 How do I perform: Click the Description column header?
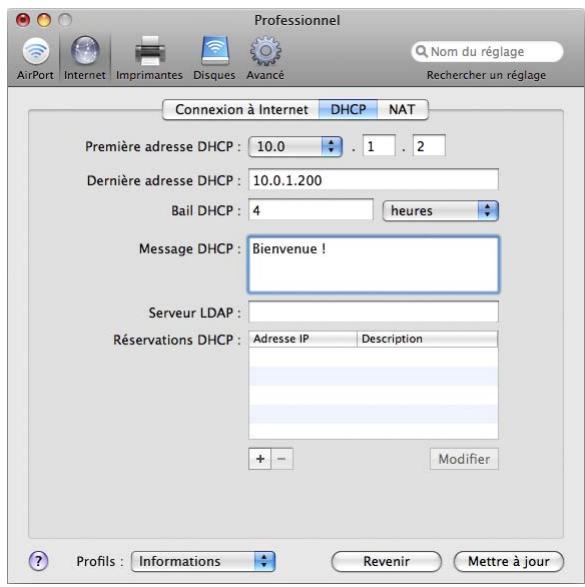tap(427, 339)
